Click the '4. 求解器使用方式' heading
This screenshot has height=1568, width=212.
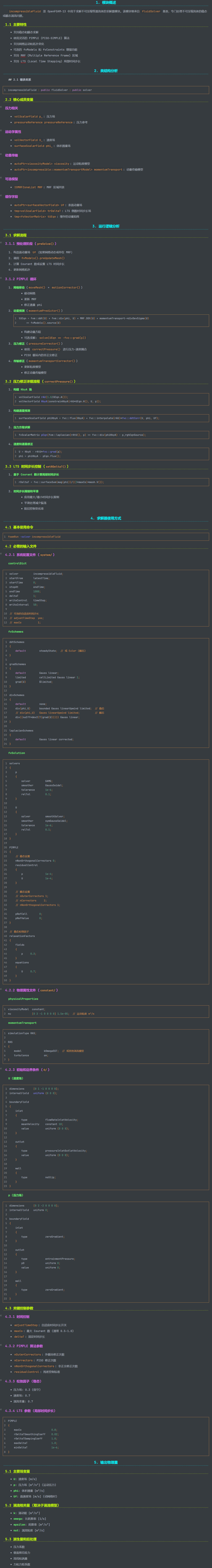(106, 518)
